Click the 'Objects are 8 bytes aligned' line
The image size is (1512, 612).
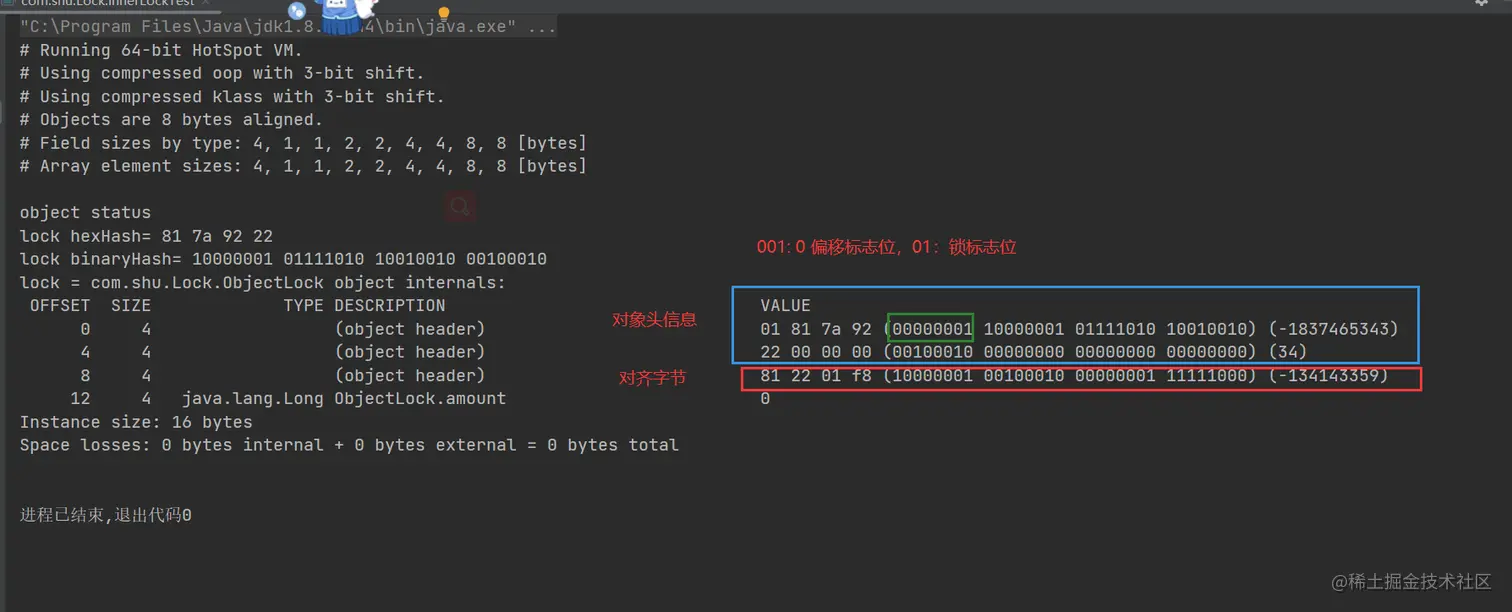171,120
